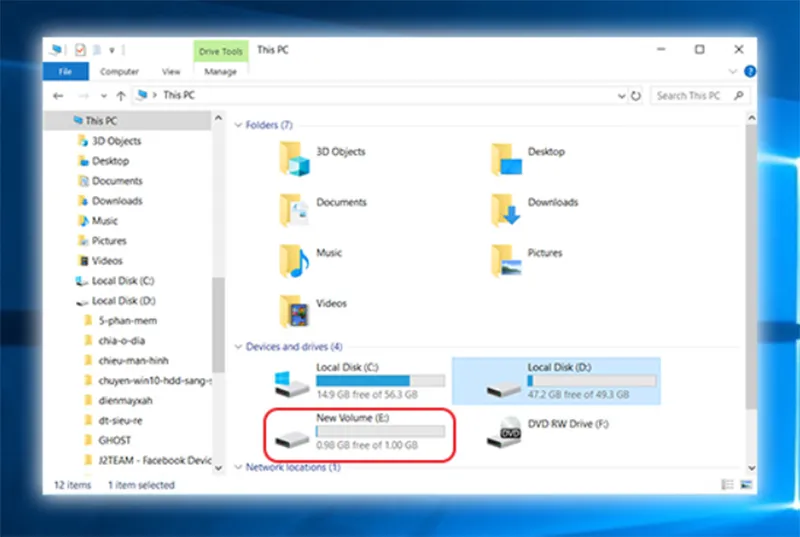Viewport: 800px width, 537px height.
Task: Switch to the View ribbon tab
Action: (171, 71)
